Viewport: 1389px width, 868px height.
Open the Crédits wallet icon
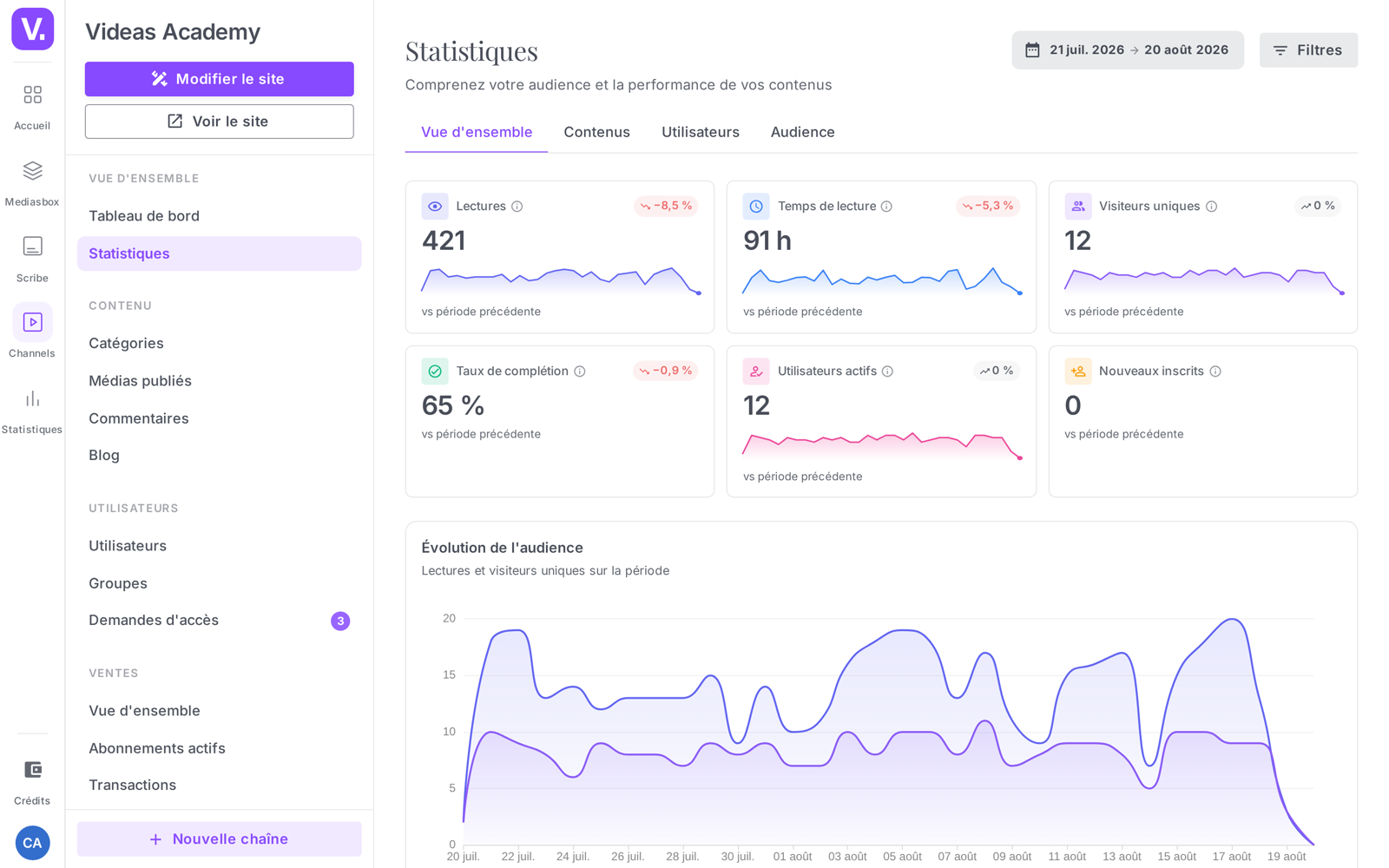click(x=32, y=770)
